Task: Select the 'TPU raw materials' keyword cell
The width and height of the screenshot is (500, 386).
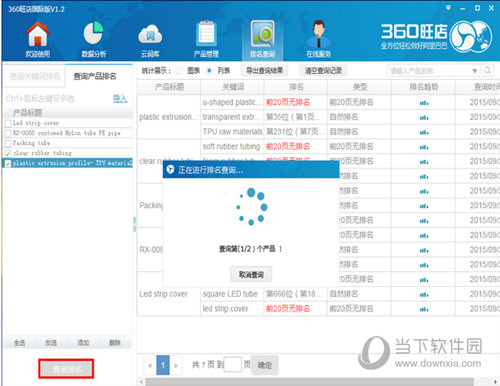Action: point(232,132)
